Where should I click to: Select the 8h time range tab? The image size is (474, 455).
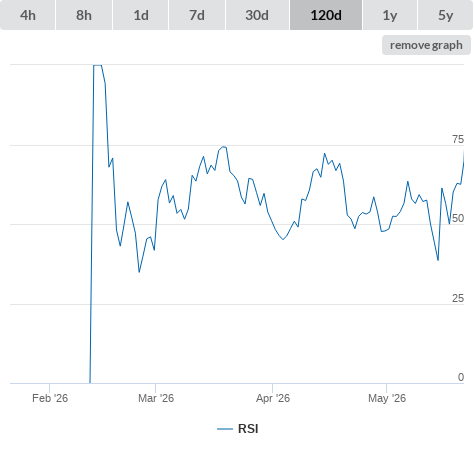point(84,15)
